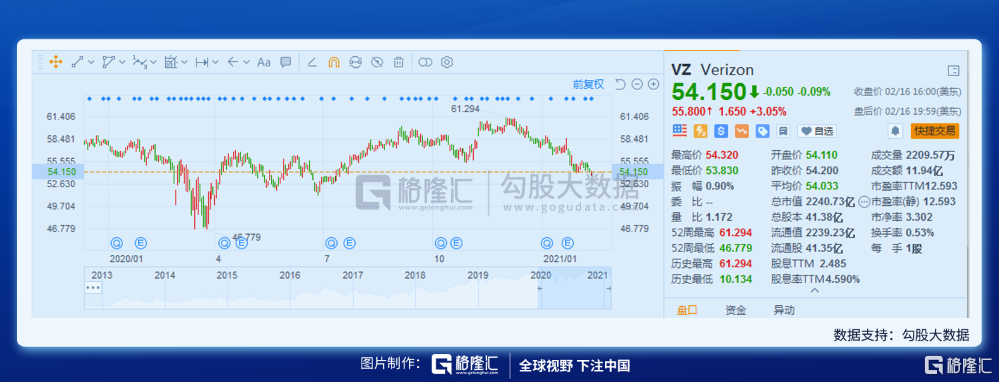
Task: Open chart settings gear
Action: [x=447, y=62]
